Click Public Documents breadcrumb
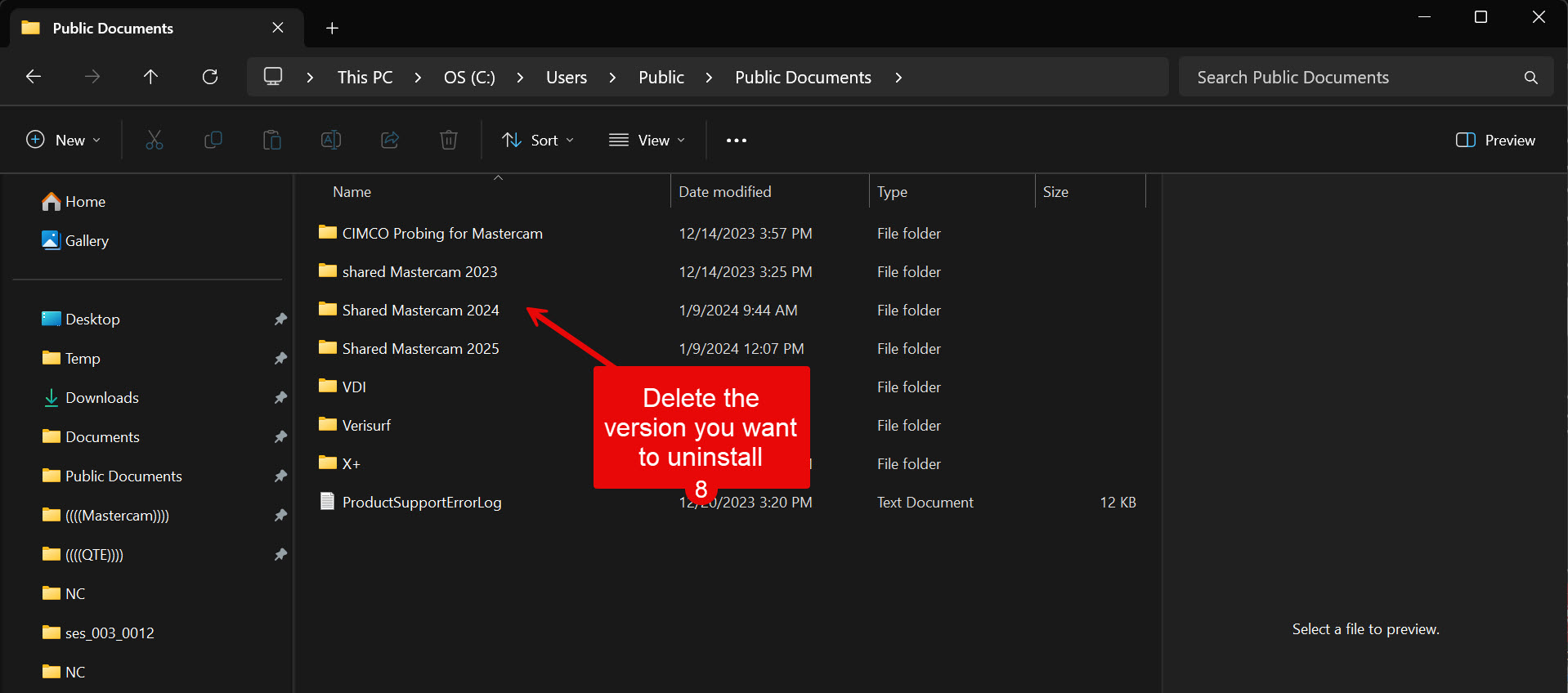 click(803, 78)
